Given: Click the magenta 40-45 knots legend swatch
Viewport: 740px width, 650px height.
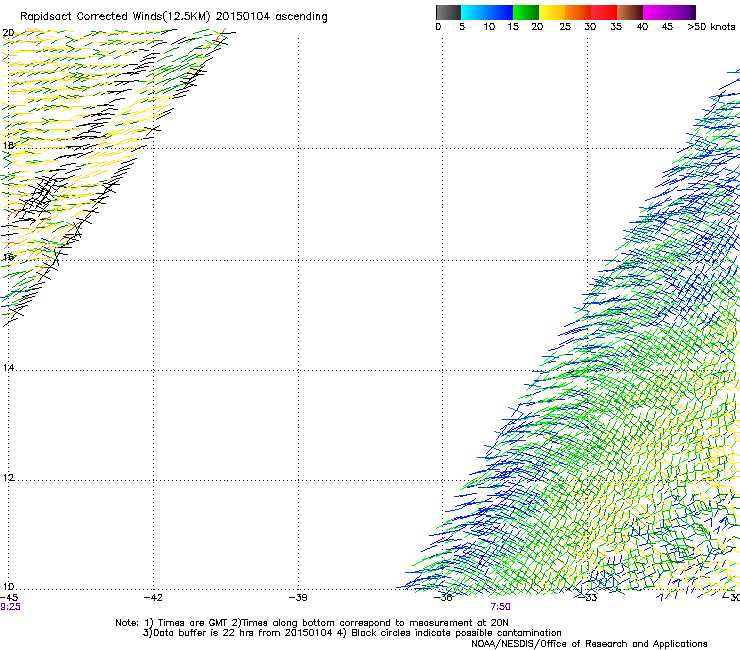Looking at the screenshot, I should click(656, 12).
